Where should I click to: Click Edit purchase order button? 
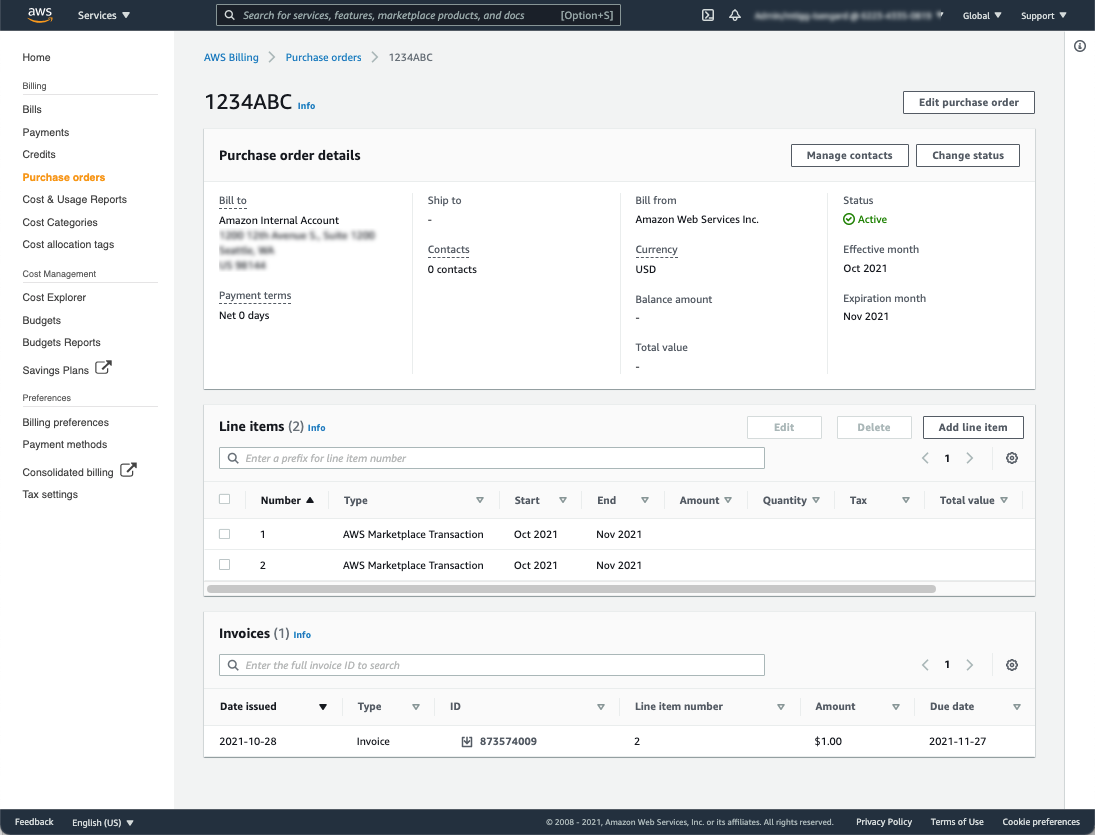click(968, 102)
